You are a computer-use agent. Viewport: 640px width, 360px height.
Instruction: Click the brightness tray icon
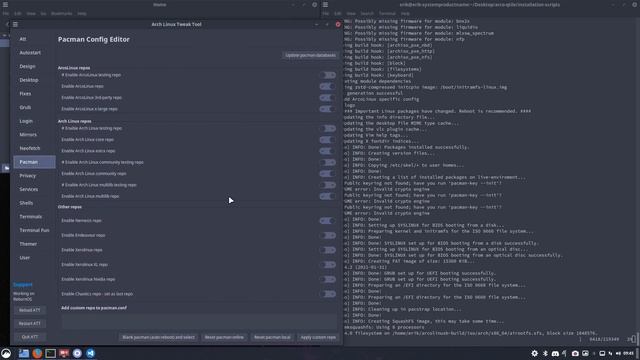coord(534,353)
